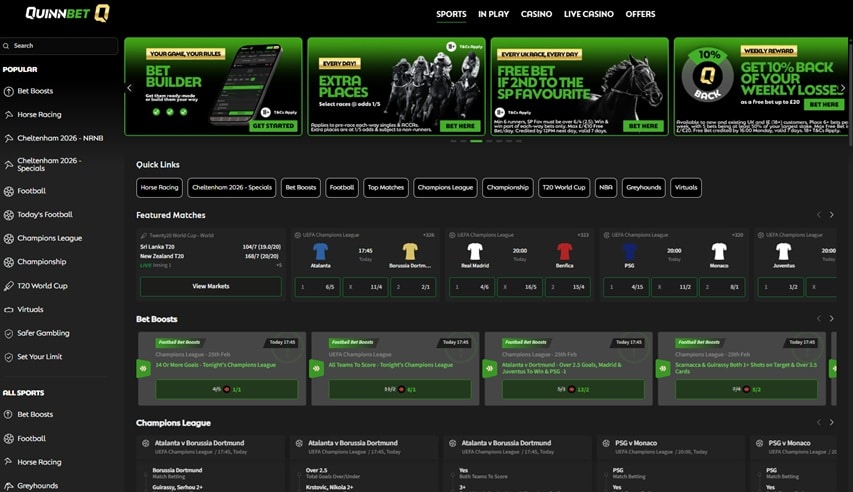
Task: Click the Cheltenham 2026 - NRNB icon
Action: tap(9, 138)
